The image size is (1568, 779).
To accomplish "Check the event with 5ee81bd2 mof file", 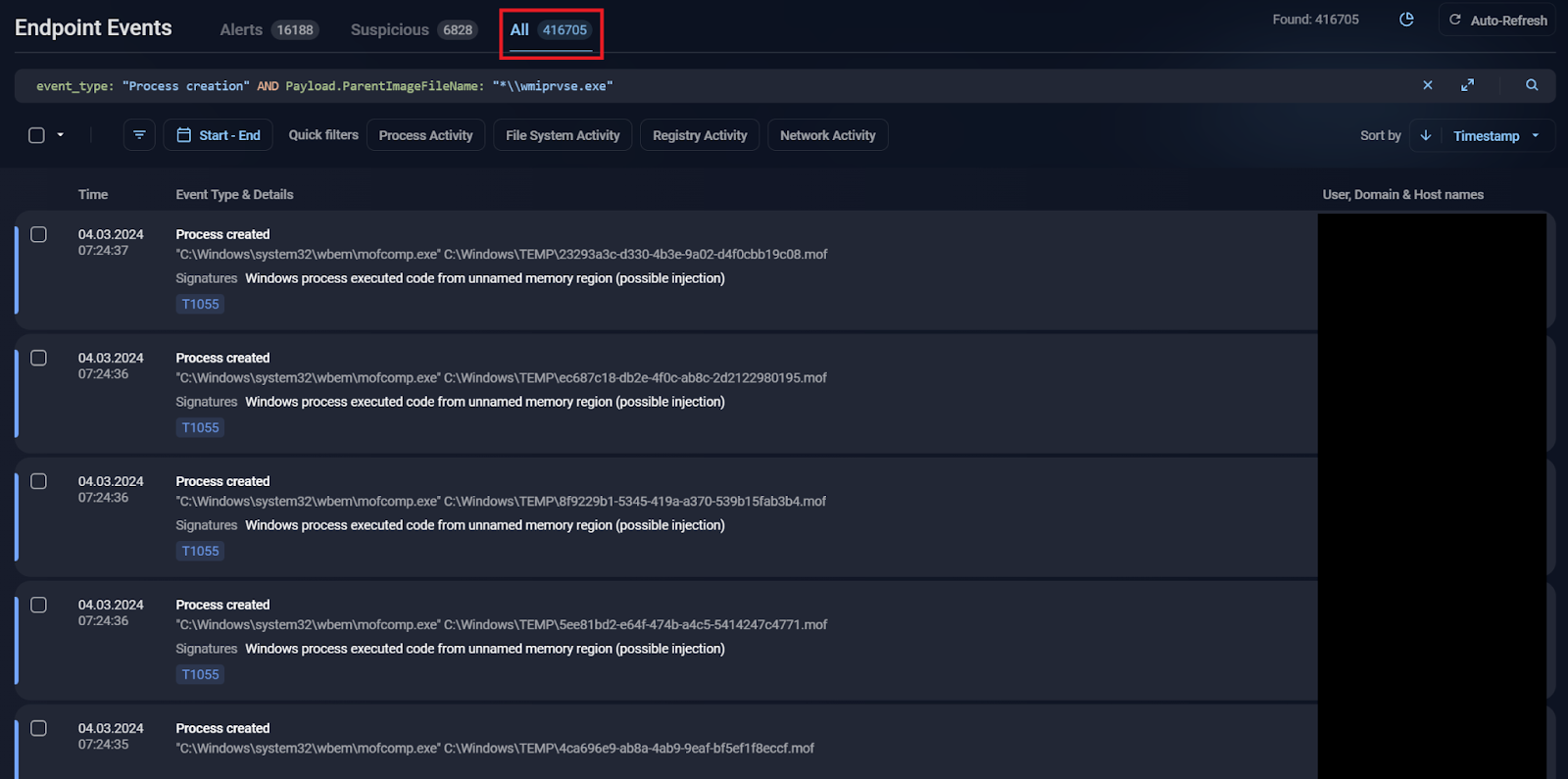I will pos(38,605).
